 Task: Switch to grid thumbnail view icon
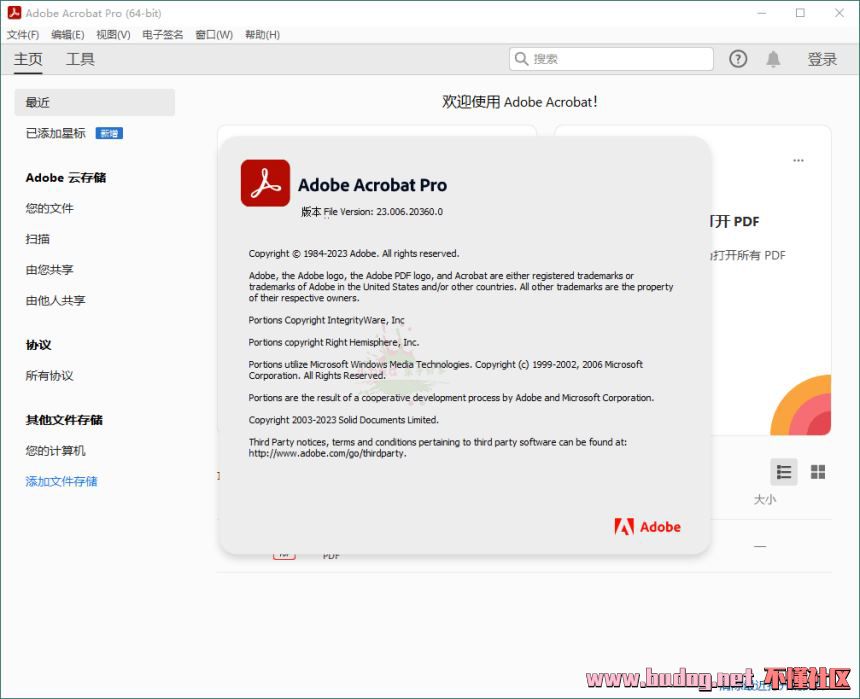coord(817,472)
